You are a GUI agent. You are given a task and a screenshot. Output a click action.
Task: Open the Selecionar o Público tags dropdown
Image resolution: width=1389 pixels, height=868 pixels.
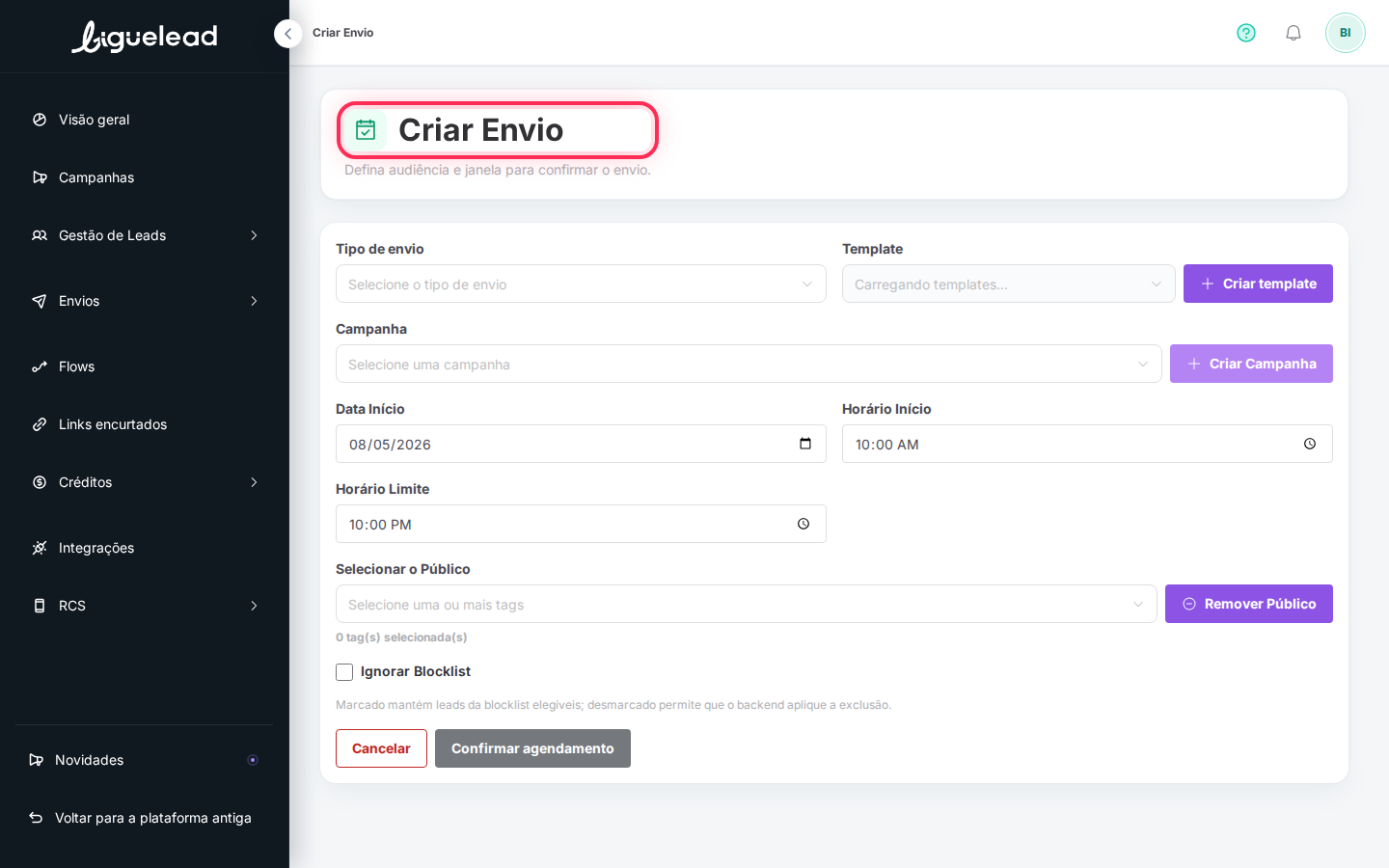pyautogui.click(x=746, y=604)
